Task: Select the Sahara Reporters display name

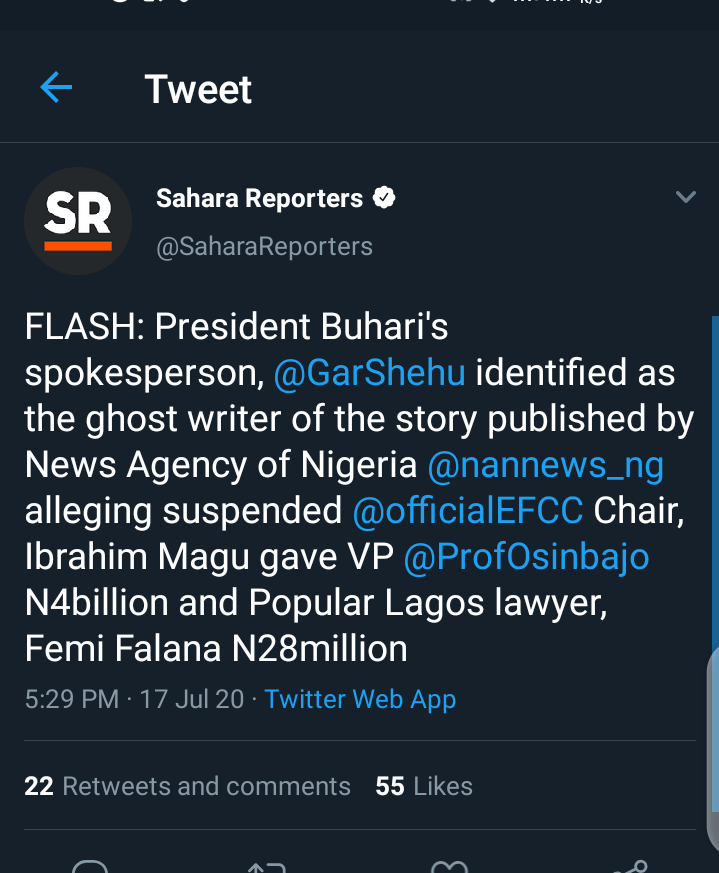Action: [x=259, y=199]
